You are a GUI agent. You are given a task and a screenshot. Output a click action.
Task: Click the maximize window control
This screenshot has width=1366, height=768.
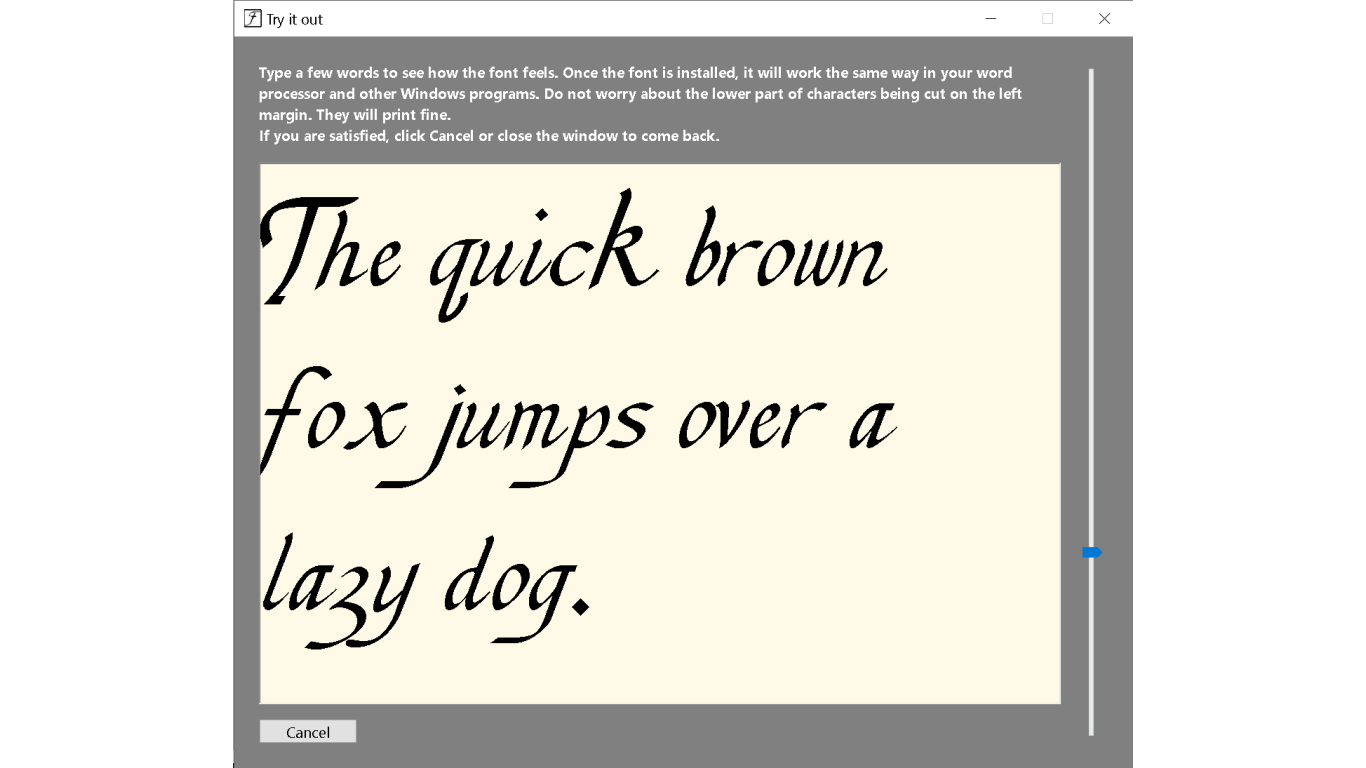pos(1047,18)
